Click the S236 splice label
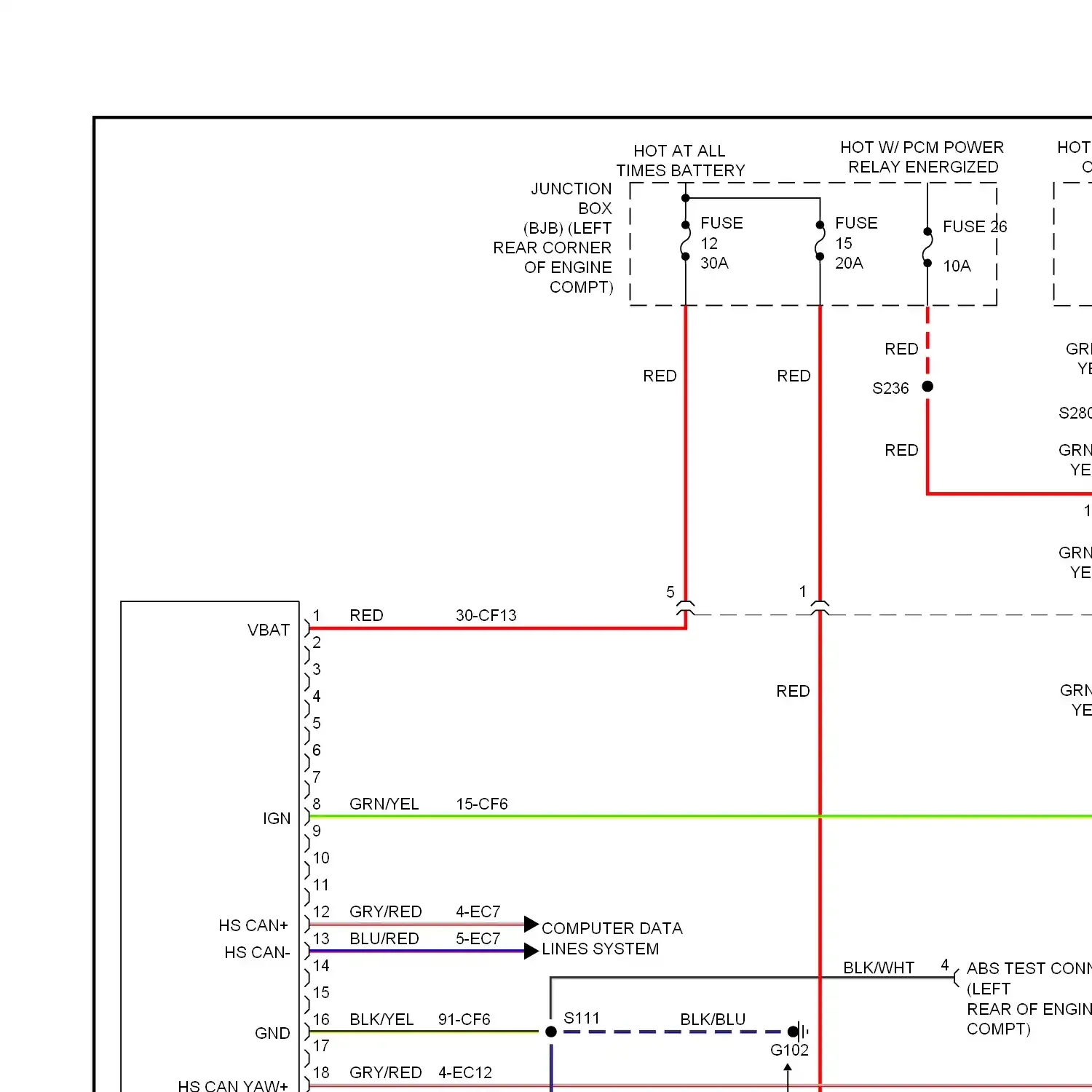1092x1092 pixels. (890, 389)
